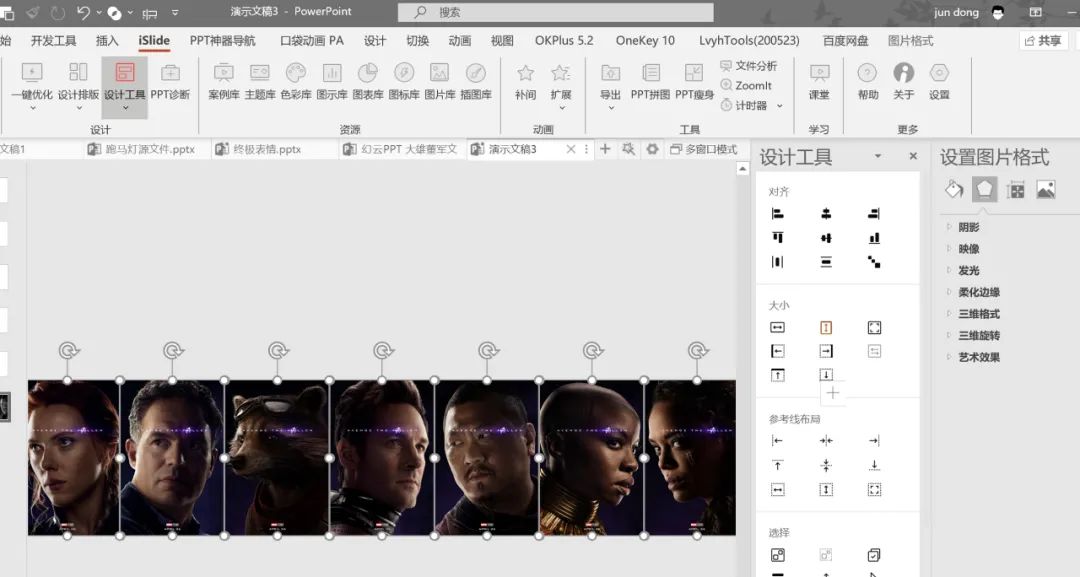Click the 搜索 search box
The height and width of the screenshot is (577, 1080).
556,12
